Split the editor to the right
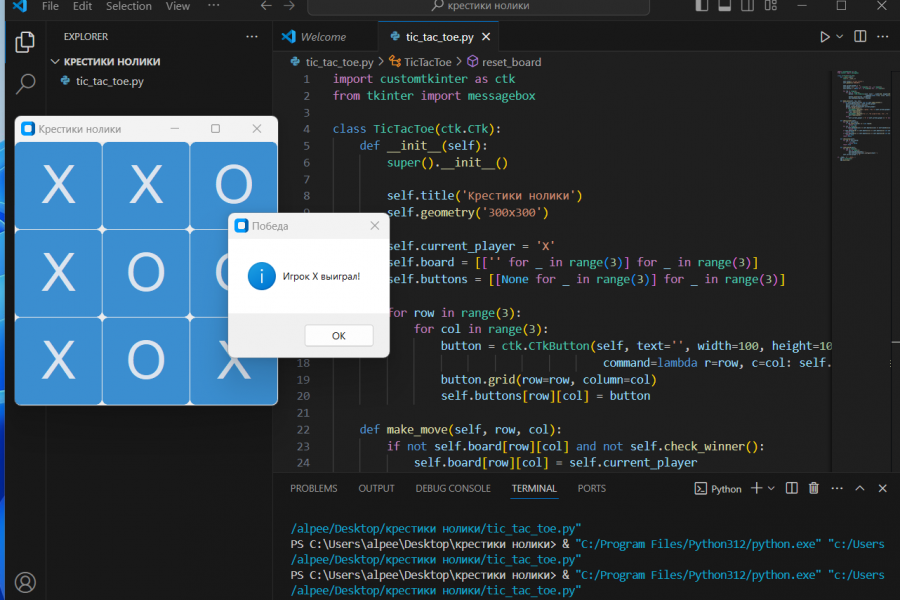The height and width of the screenshot is (600, 900). click(861, 37)
